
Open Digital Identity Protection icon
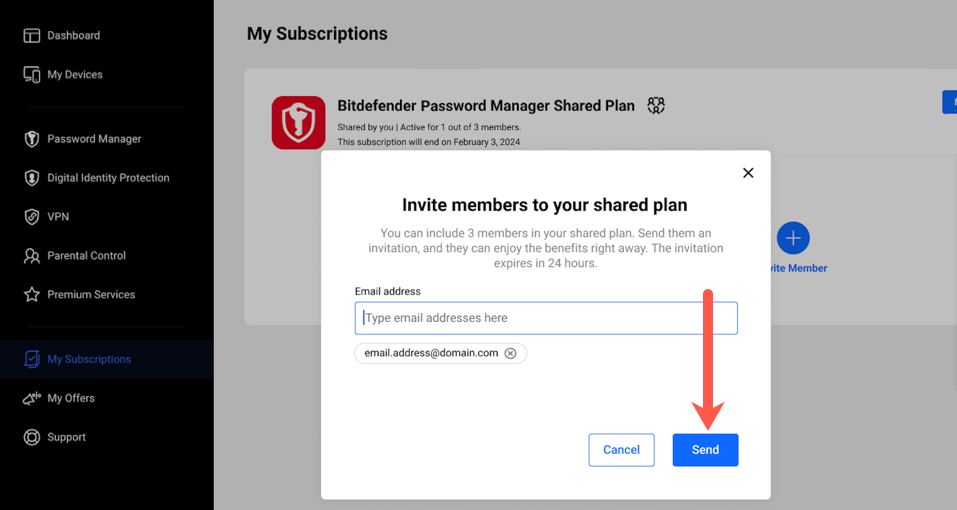point(32,178)
